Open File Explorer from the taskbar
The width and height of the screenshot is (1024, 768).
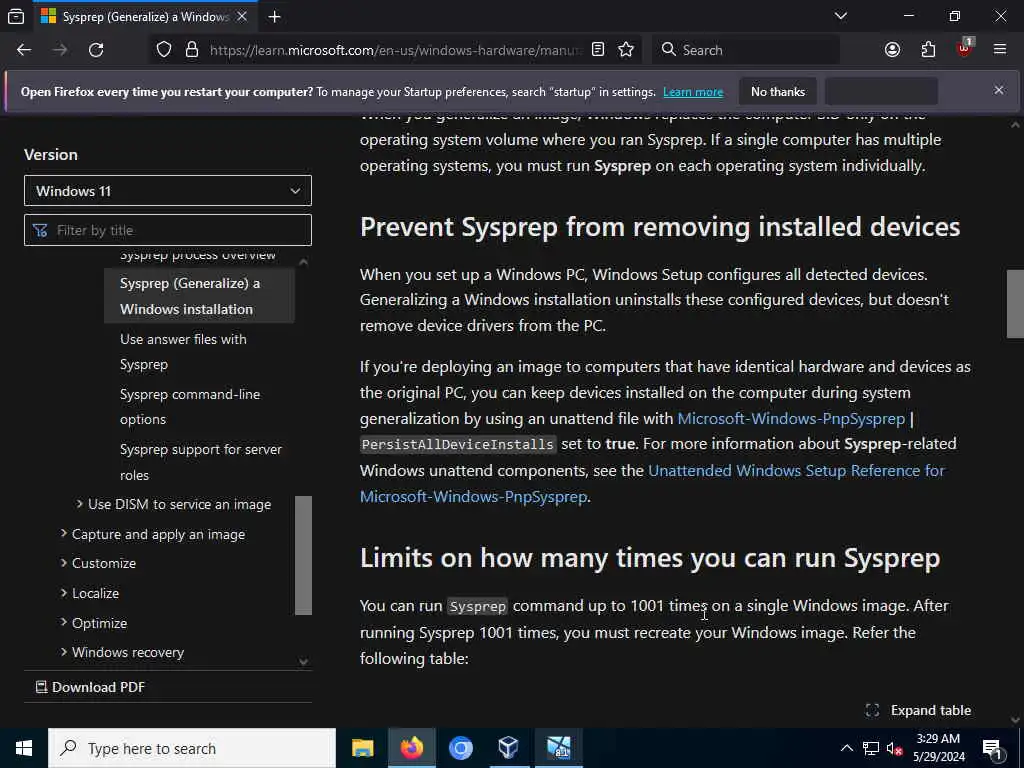(x=362, y=748)
